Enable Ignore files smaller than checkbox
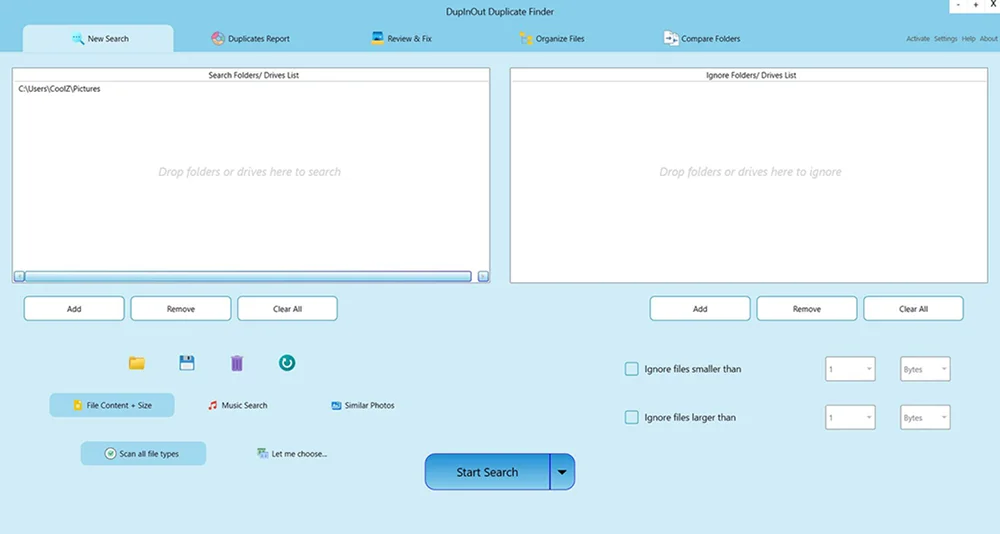This screenshot has width=1000, height=534. (x=631, y=369)
